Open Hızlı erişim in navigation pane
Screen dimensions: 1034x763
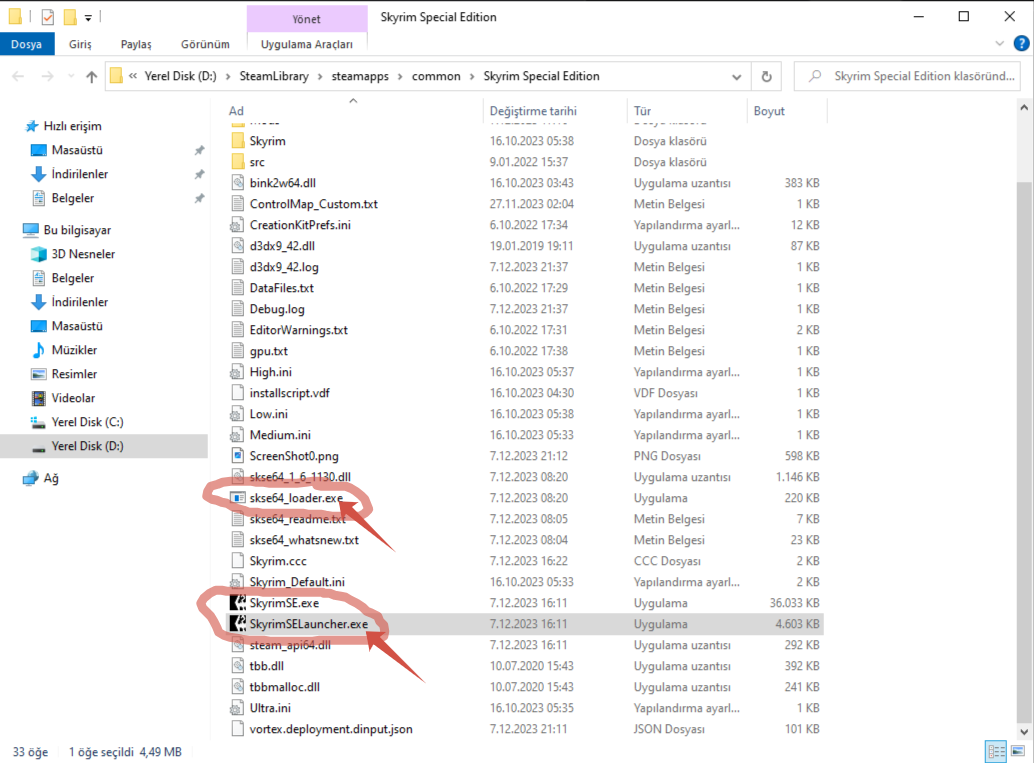(x=73, y=126)
